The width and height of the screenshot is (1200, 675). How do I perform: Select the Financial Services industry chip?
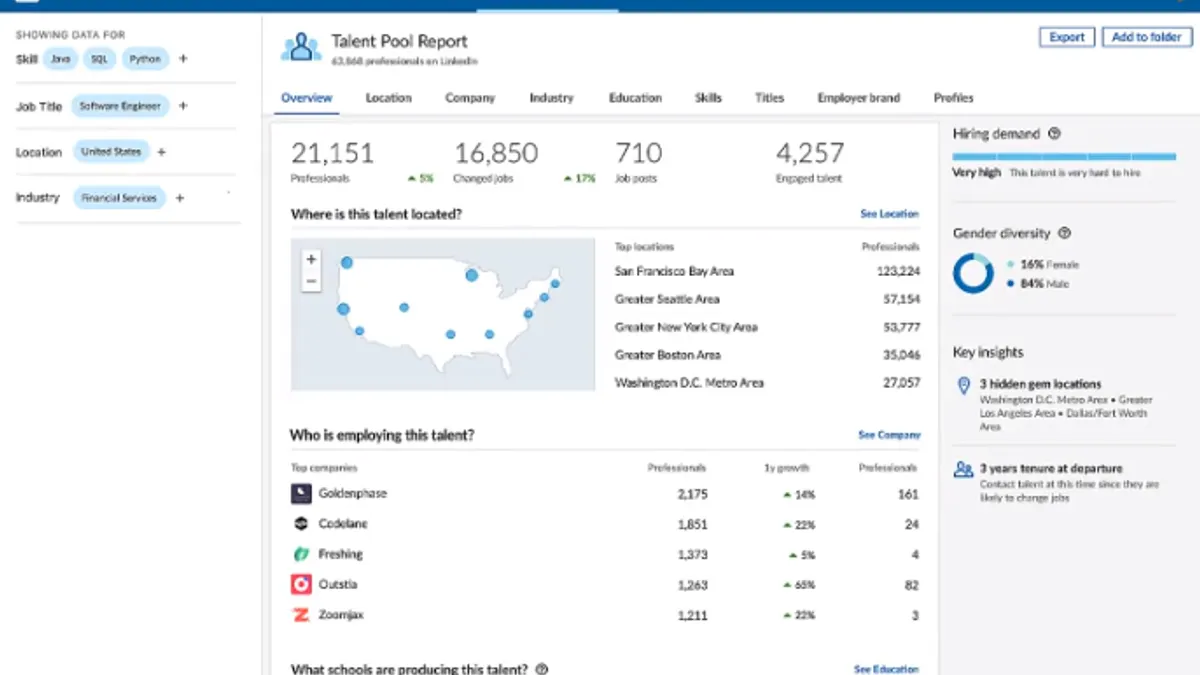(119, 198)
